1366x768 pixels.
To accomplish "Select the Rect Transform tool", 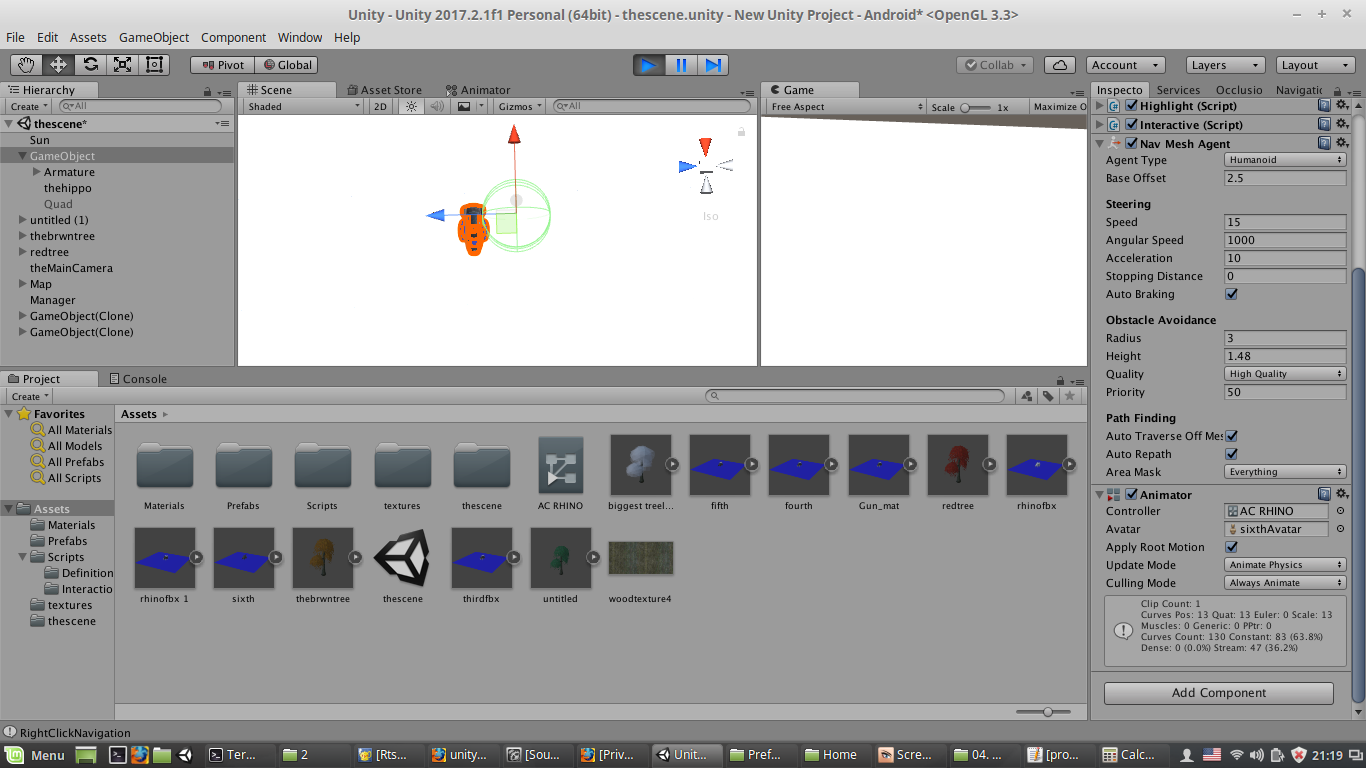I will 154,65.
